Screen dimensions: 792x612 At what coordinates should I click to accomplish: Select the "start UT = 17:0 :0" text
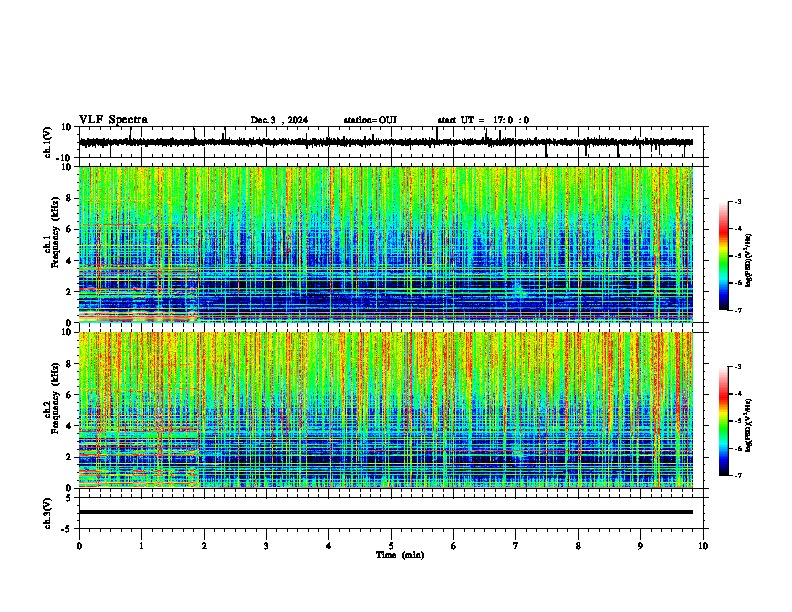click(x=483, y=120)
